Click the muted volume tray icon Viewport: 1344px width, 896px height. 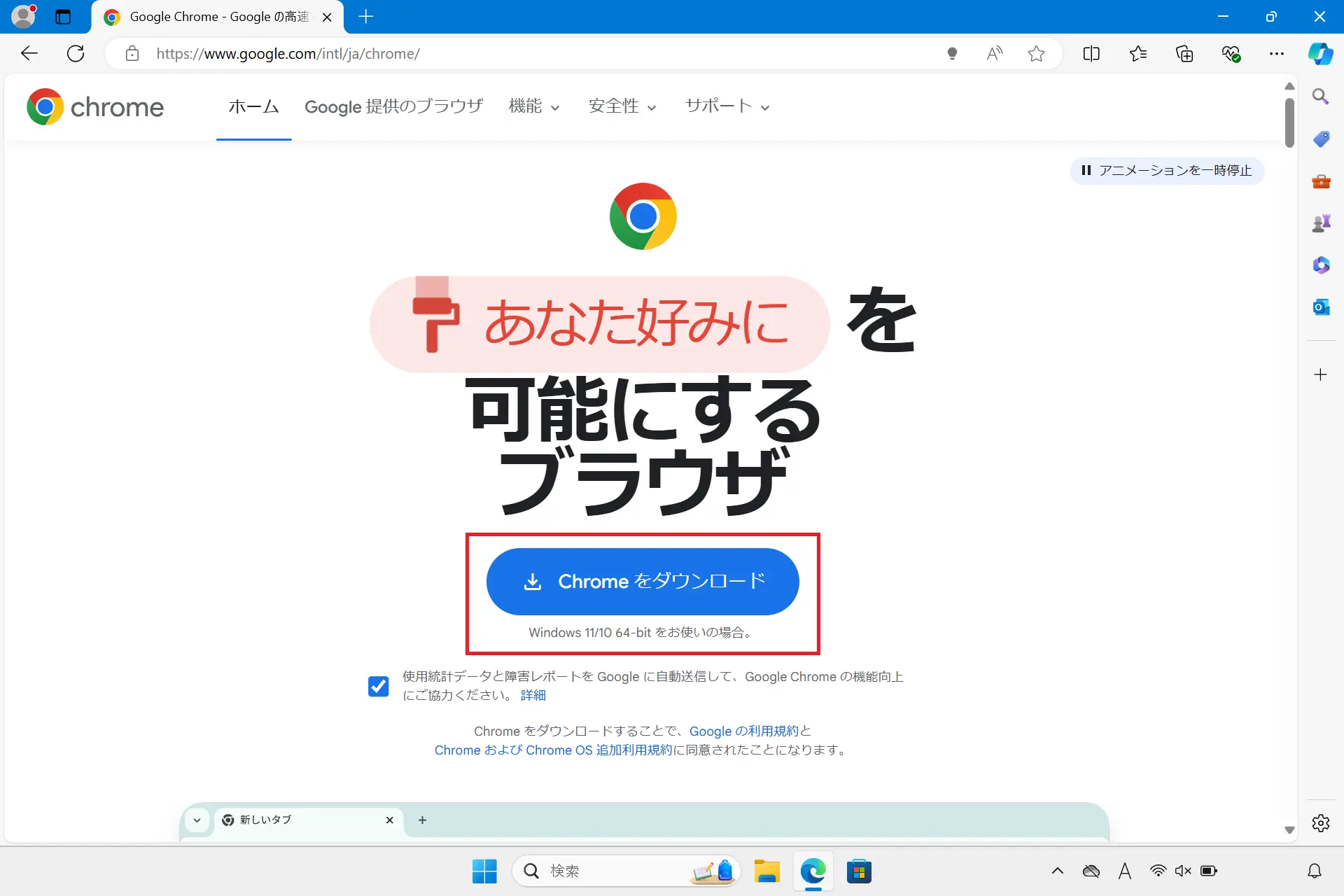(1183, 871)
